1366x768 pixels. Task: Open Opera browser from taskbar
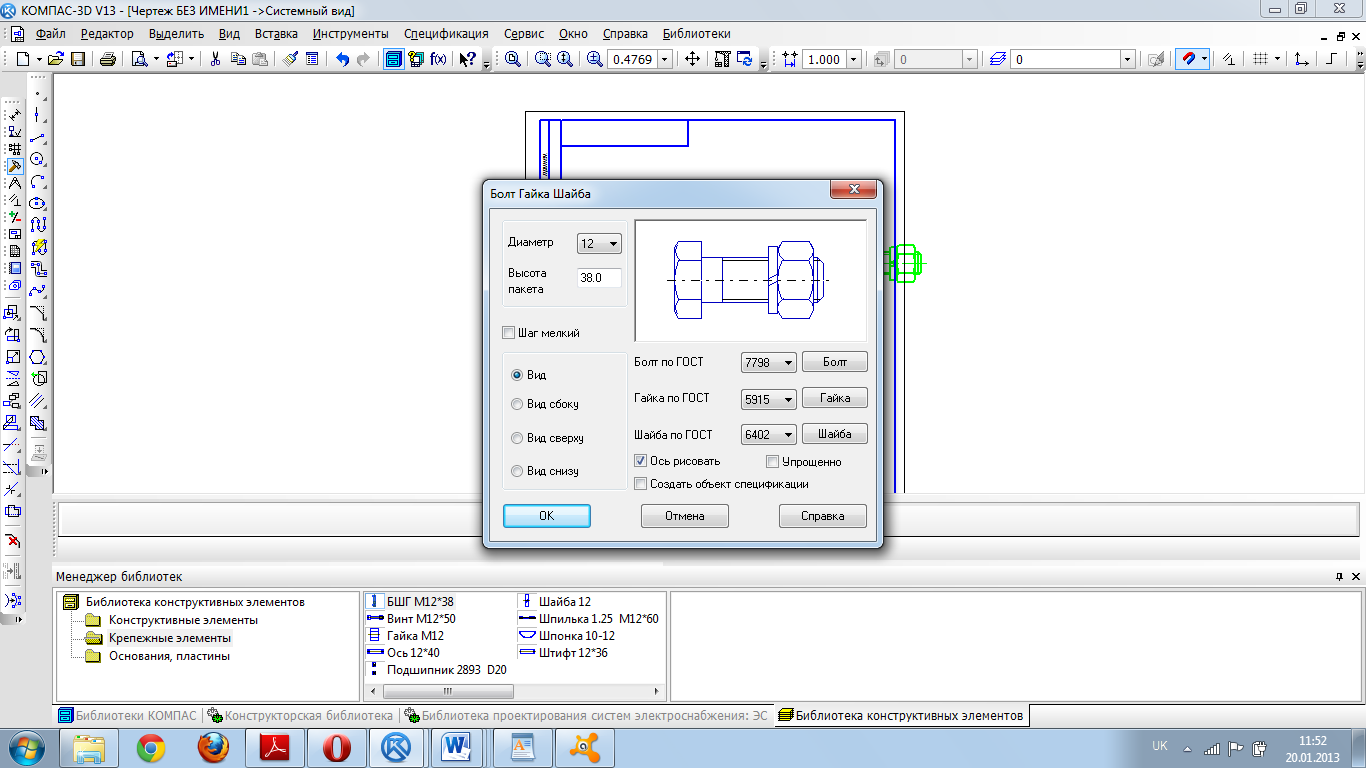coord(335,747)
